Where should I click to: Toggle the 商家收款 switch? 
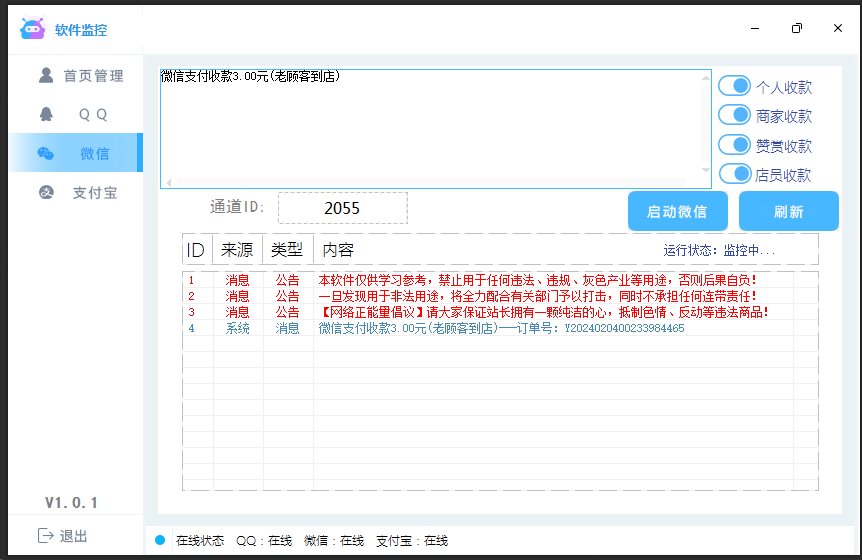pyautogui.click(x=734, y=115)
